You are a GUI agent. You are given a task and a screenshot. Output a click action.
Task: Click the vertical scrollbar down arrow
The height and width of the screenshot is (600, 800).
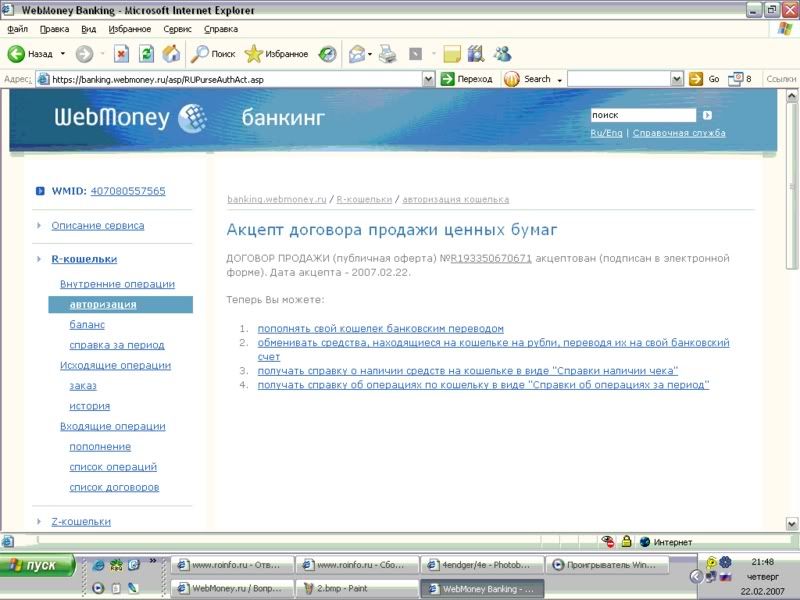[792, 523]
